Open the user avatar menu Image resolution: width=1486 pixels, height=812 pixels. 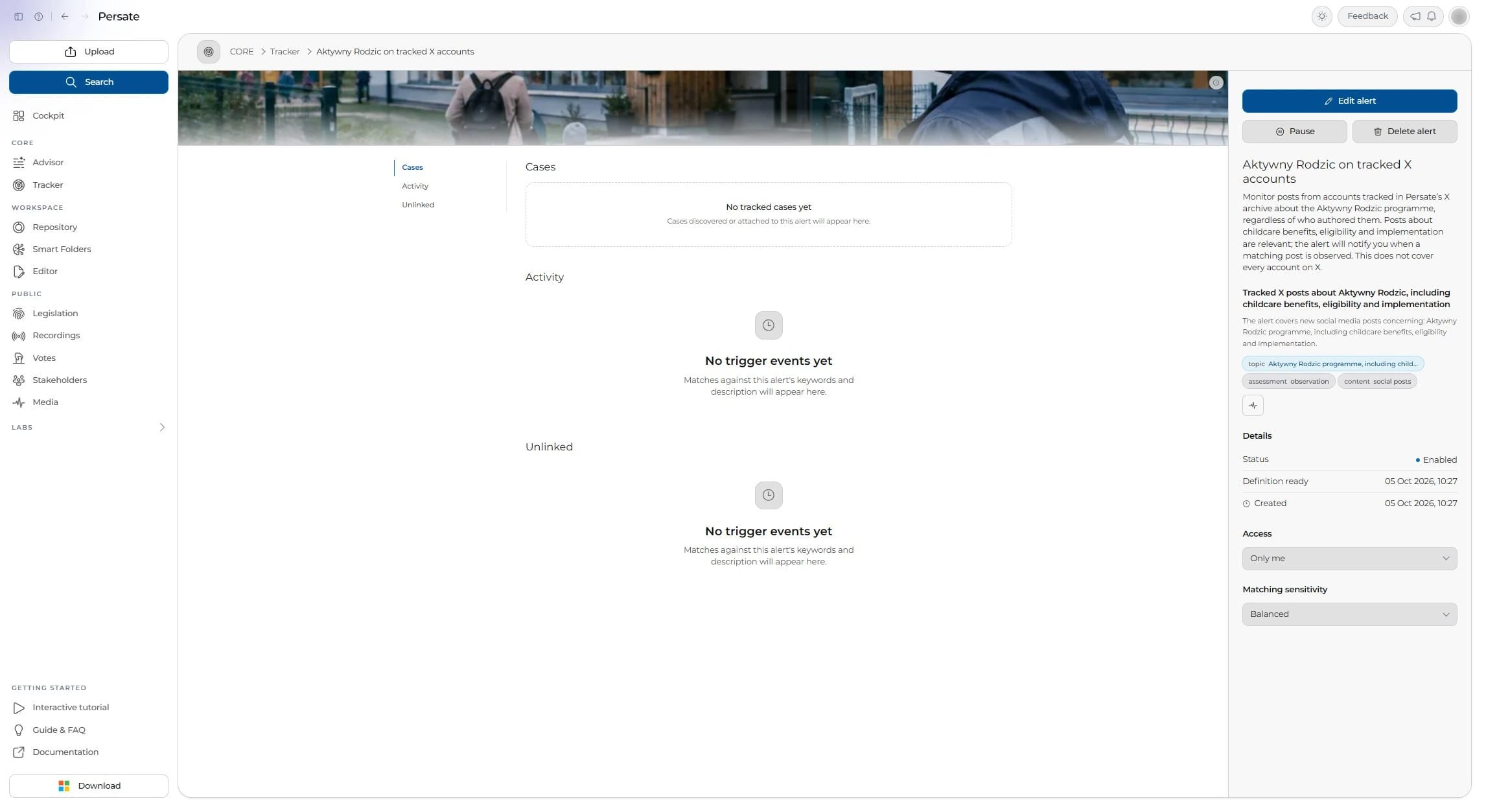(1459, 16)
